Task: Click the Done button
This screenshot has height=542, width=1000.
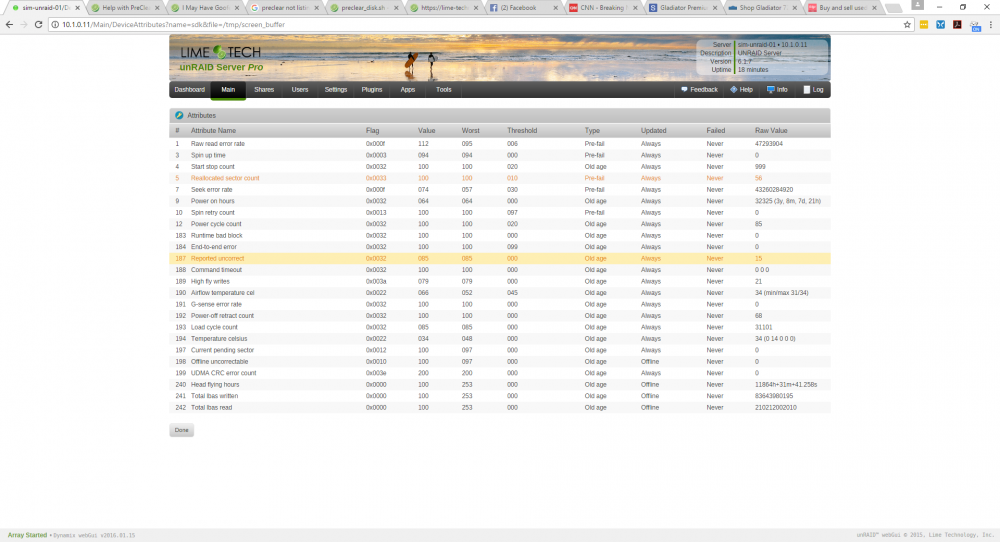Action: pyautogui.click(x=182, y=430)
